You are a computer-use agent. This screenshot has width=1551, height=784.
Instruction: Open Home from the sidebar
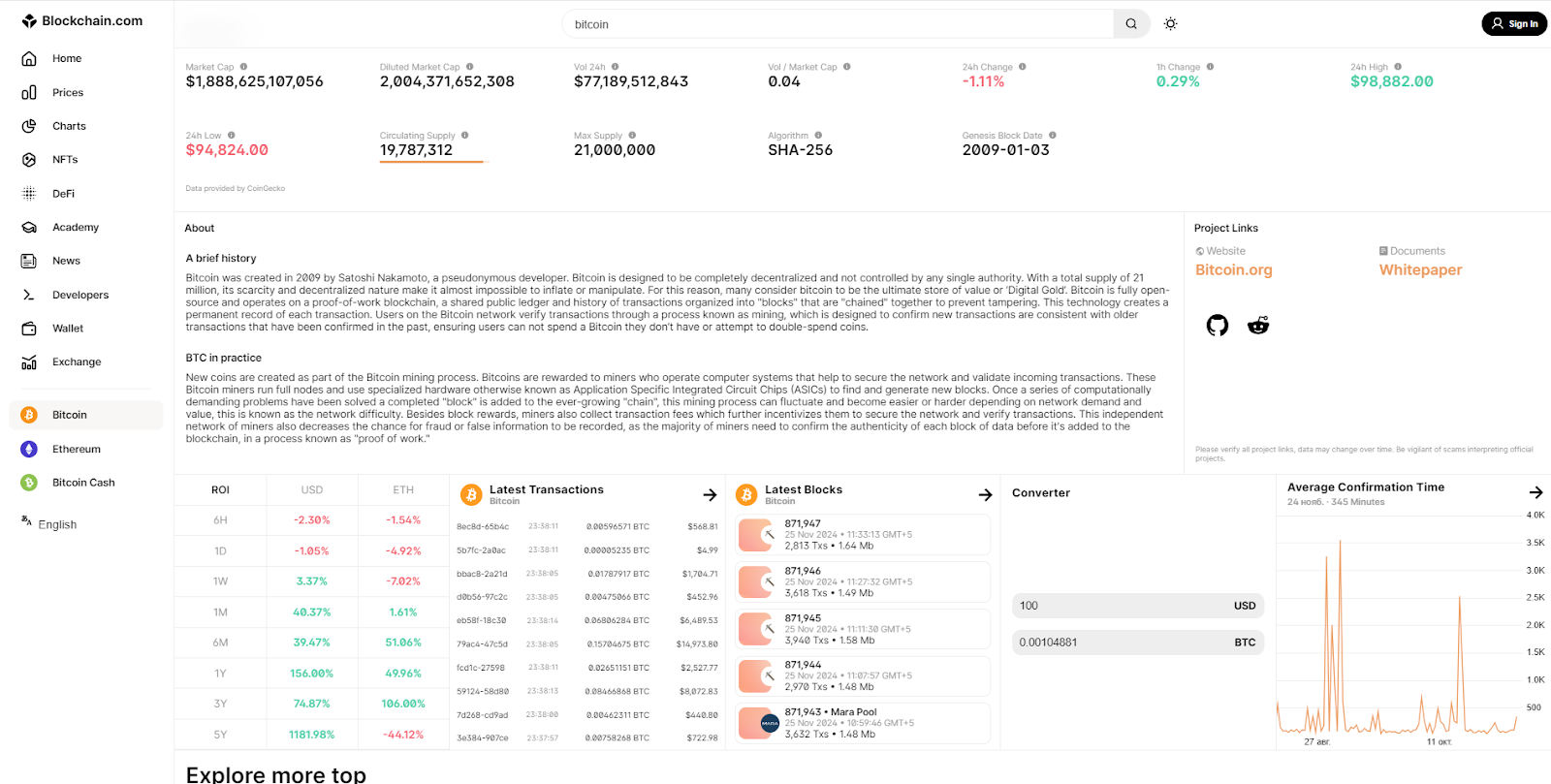[x=66, y=58]
